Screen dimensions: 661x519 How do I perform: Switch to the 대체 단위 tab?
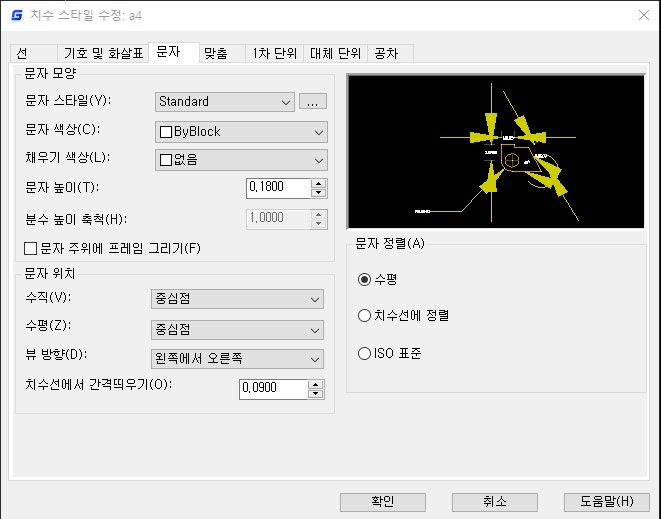click(x=336, y=54)
